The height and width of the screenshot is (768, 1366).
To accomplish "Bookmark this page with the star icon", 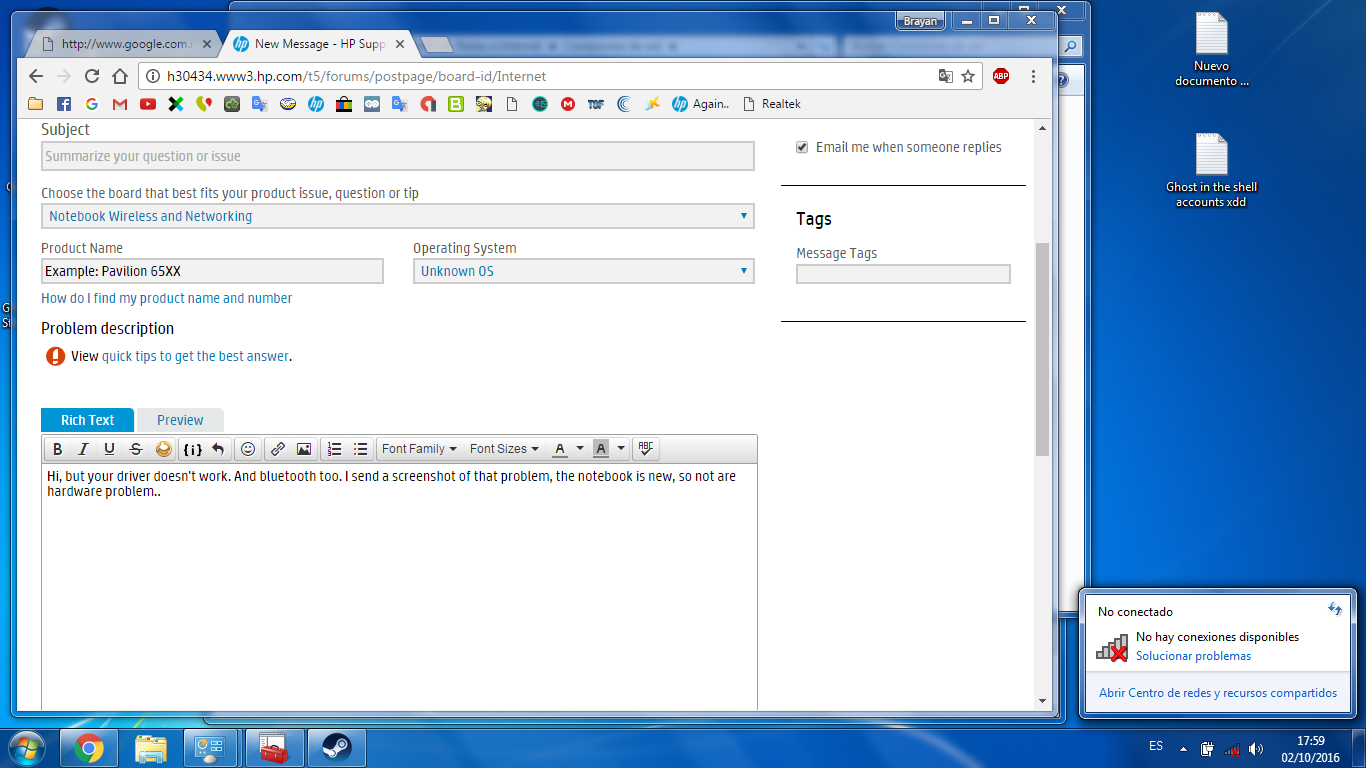I will (968, 76).
